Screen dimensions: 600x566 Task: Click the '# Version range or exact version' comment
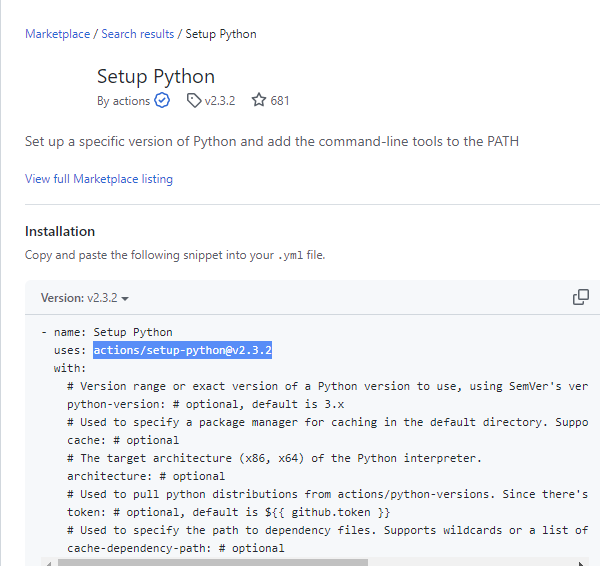[328, 386]
